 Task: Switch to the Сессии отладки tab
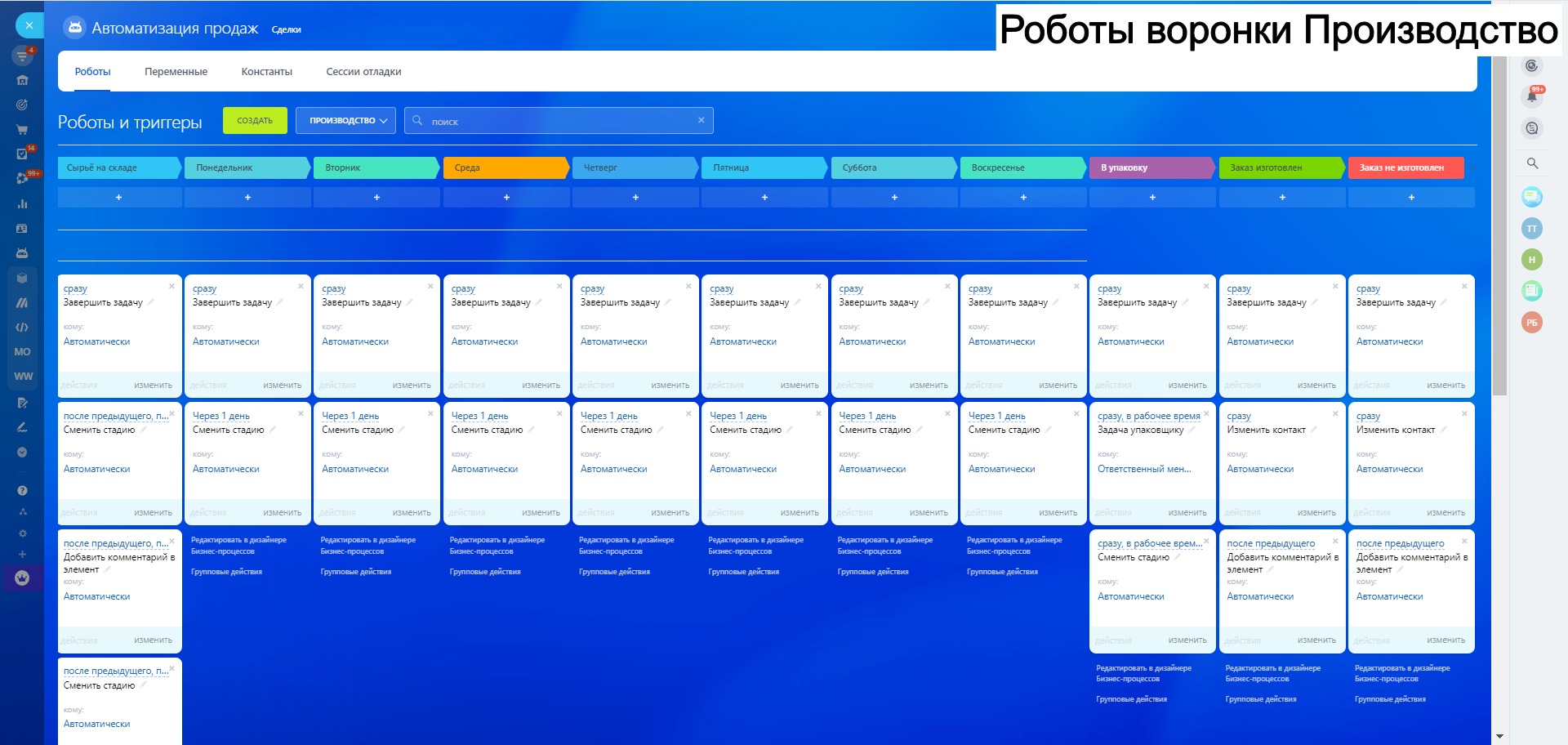(x=363, y=72)
